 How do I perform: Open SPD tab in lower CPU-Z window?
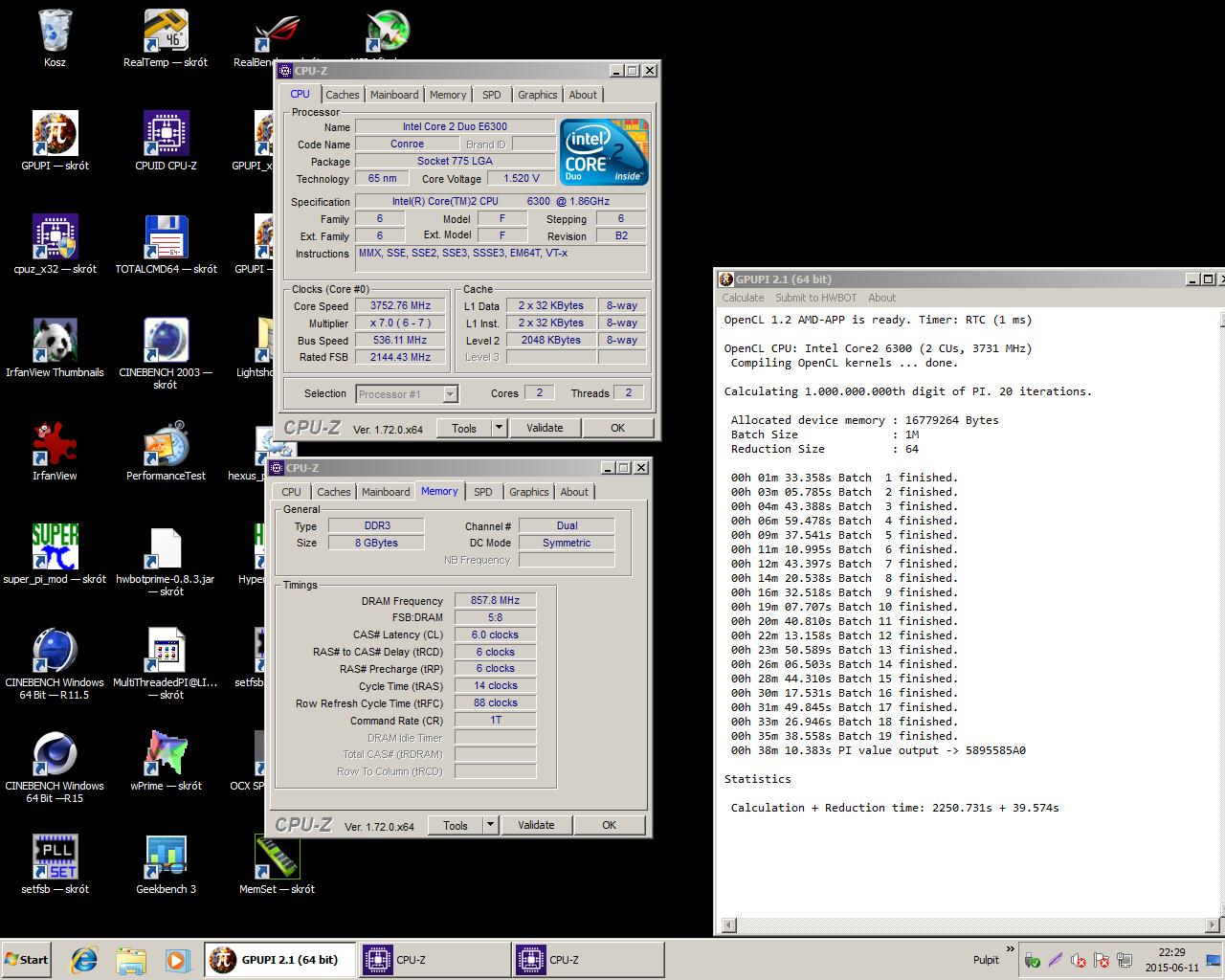point(483,492)
